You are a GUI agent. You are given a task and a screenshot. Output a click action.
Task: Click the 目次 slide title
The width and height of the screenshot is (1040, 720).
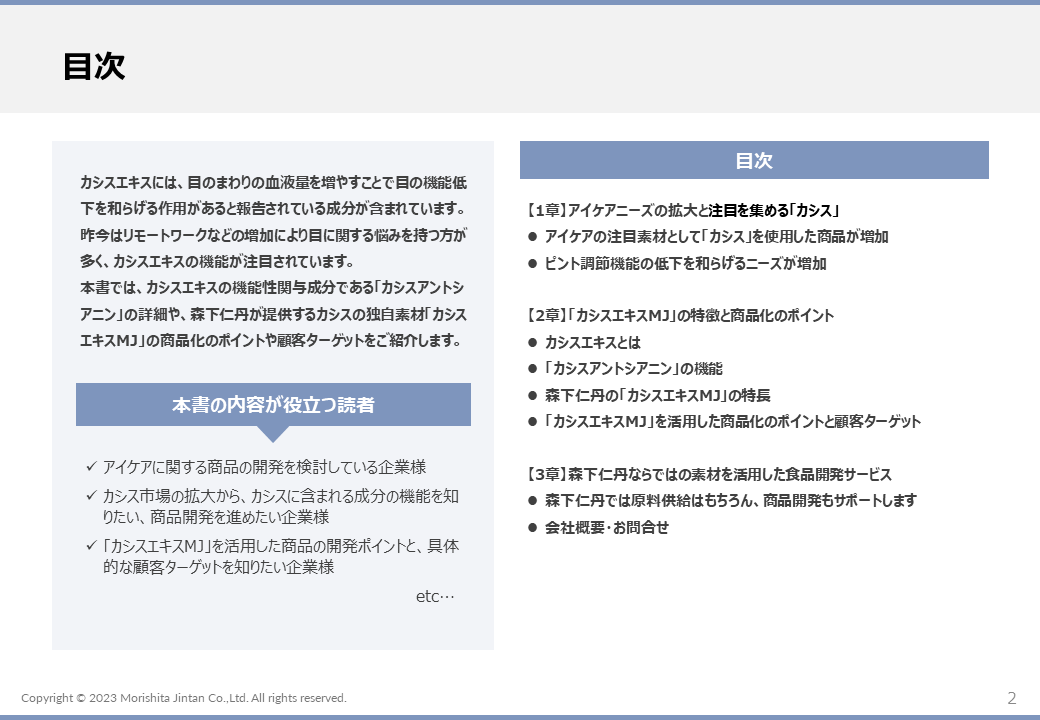(94, 66)
